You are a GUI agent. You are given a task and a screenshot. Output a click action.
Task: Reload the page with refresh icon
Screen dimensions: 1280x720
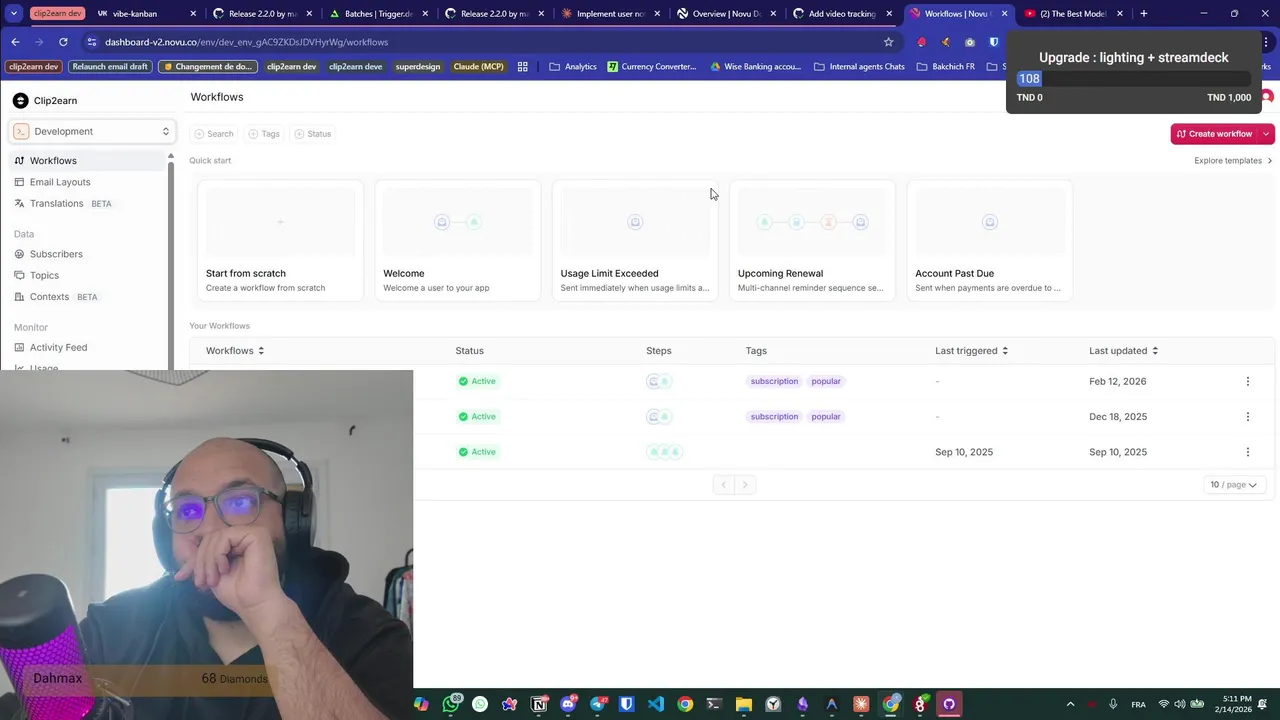click(63, 42)
